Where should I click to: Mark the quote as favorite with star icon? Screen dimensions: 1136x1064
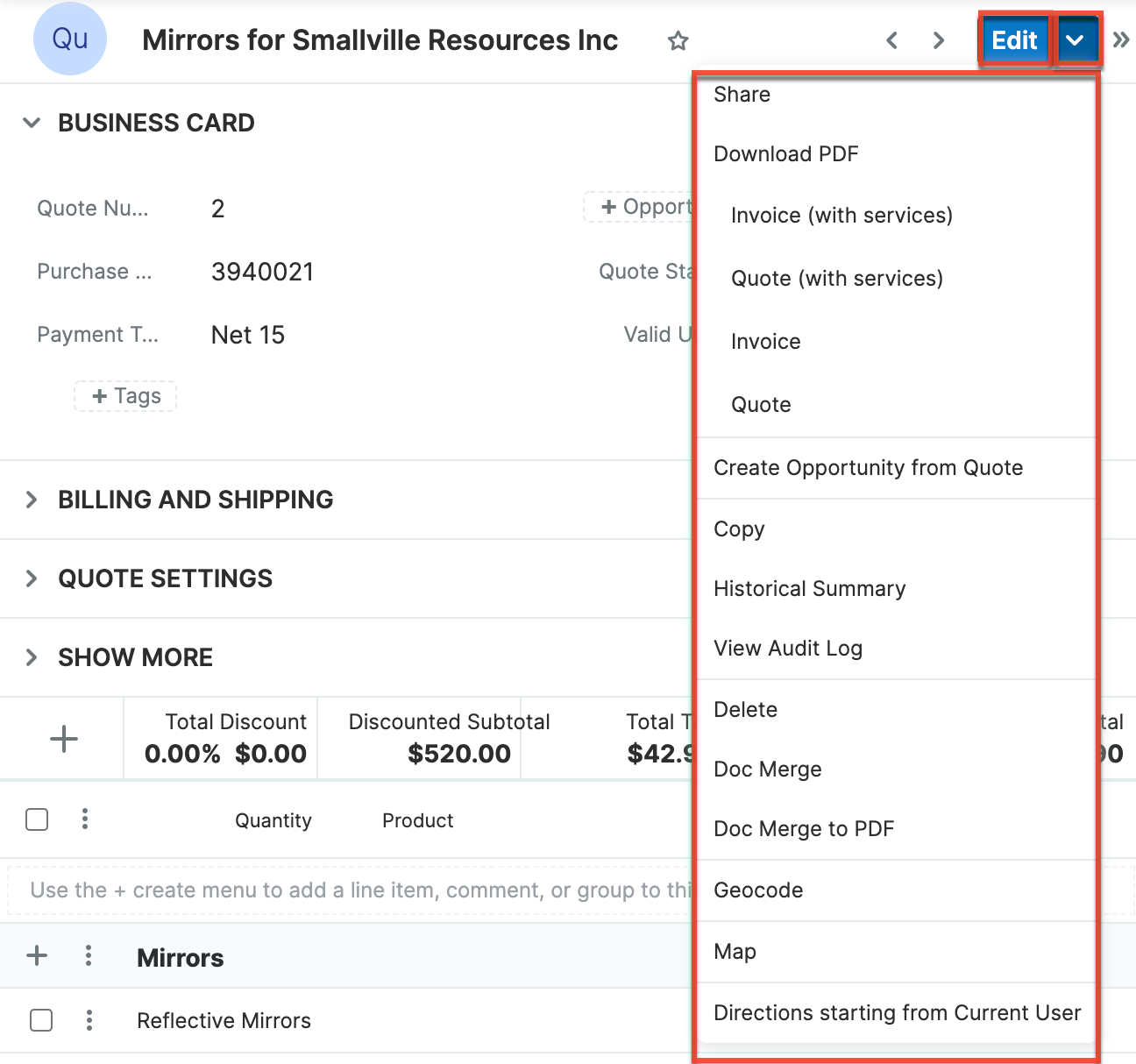pyautogui.click(x=678, y=40)
